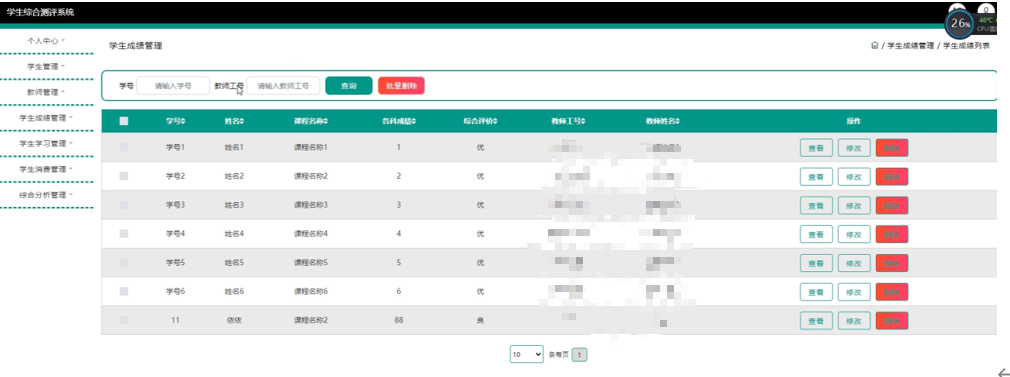Screen dimensions: 1010x377
Task: Click 查看 for row 学号2
Action: 816,177
